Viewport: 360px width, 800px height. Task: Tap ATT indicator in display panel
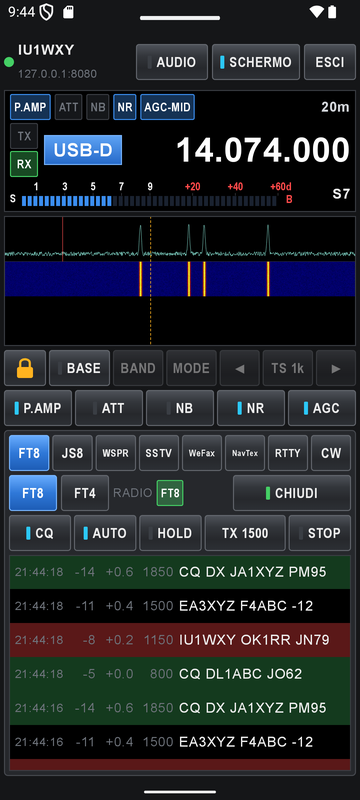coord(68,107)
